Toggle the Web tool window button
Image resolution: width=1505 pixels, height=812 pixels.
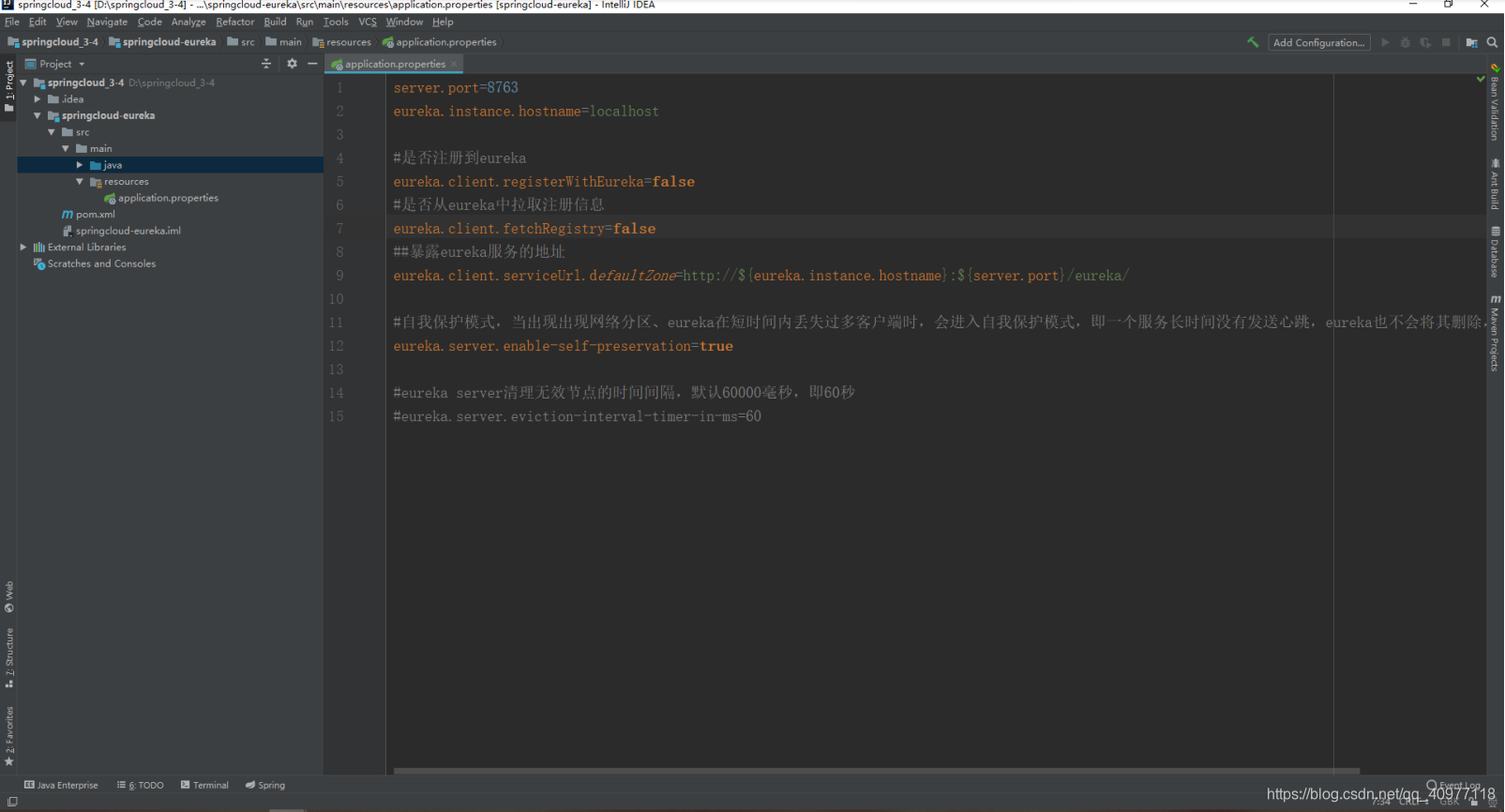[8, 597]
